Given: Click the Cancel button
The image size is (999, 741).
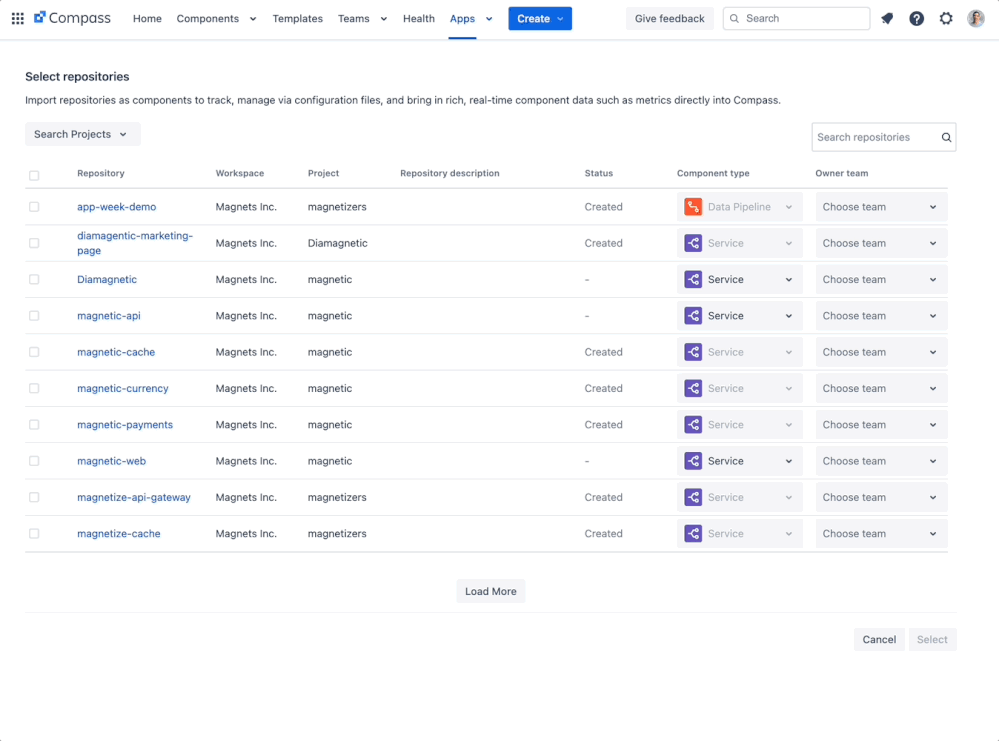Looking at the screenshot, I should 879,639.
